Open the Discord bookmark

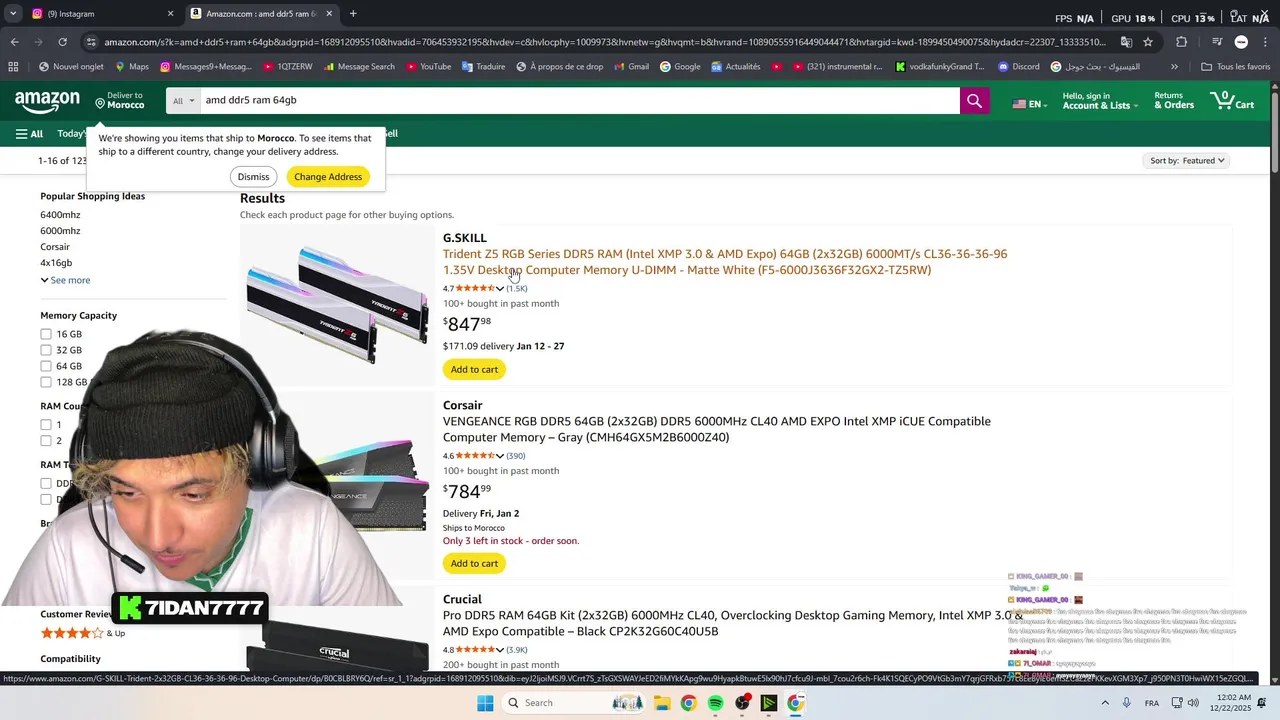coord(1017,67)
